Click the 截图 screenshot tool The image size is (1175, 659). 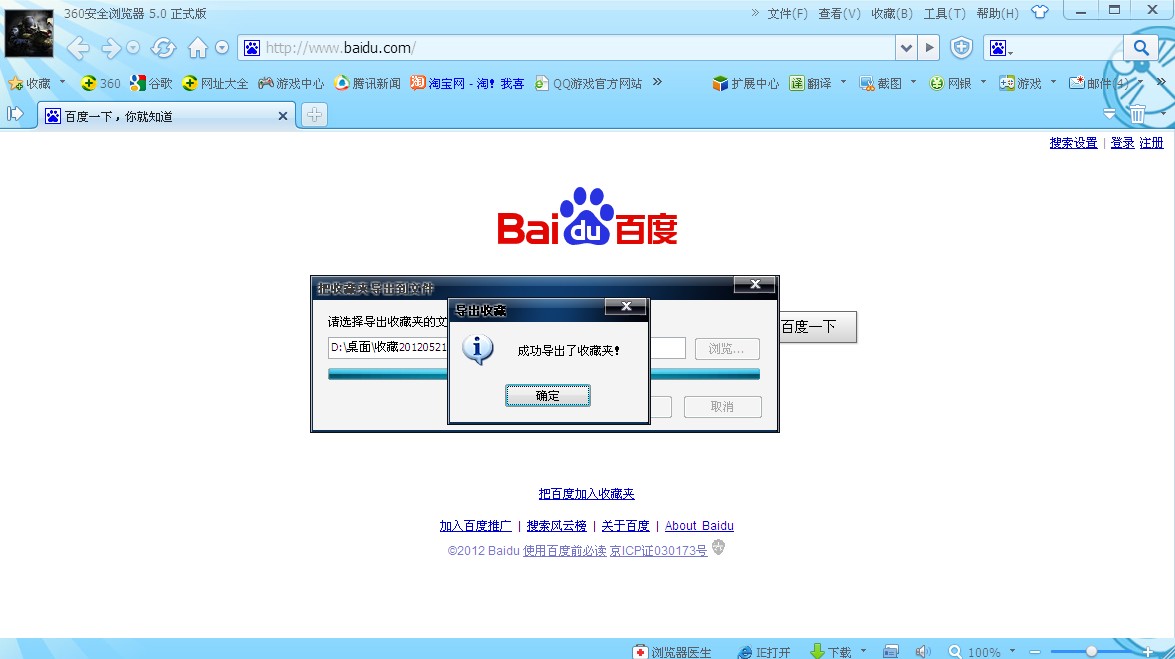(x=881, y=83)
